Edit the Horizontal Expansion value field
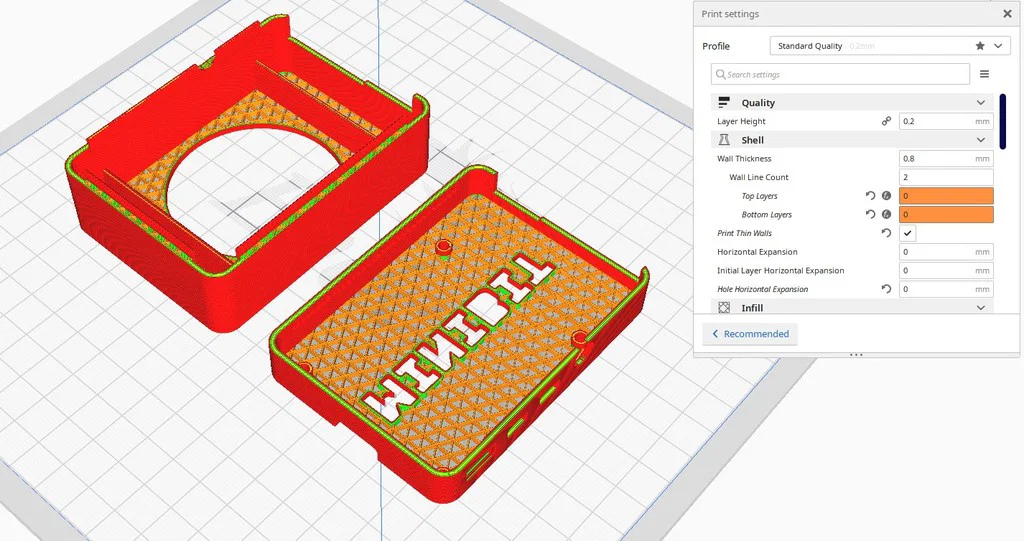 tap(946, 252)
